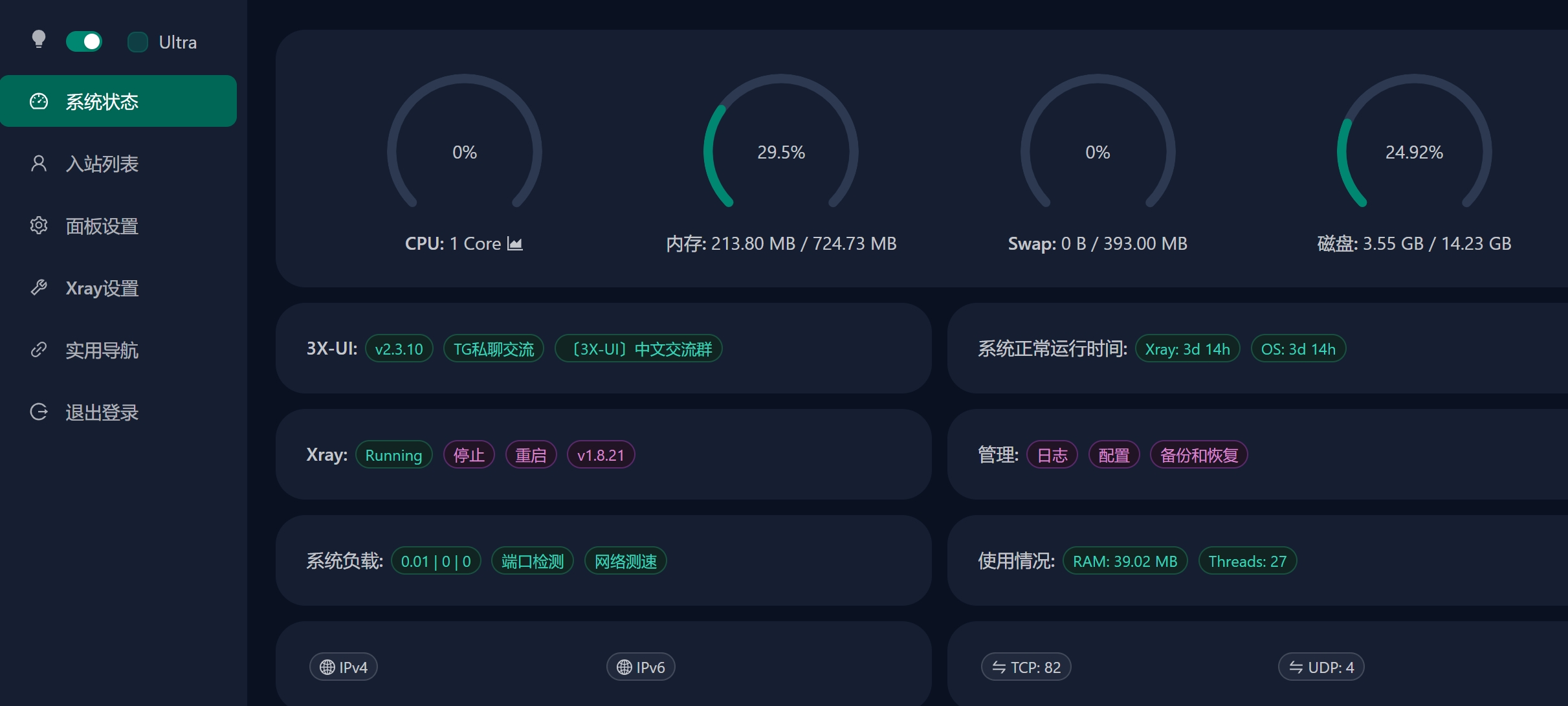Click the memory usage gauge at 29.5%
The image size is (1568, 706).
pos(781,152)
